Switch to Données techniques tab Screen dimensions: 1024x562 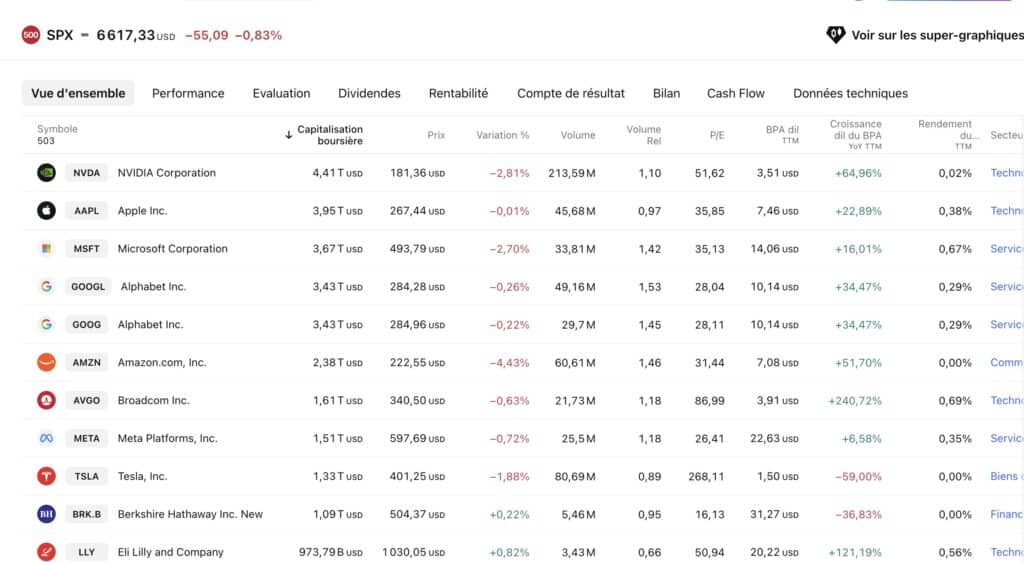[850, 93]
